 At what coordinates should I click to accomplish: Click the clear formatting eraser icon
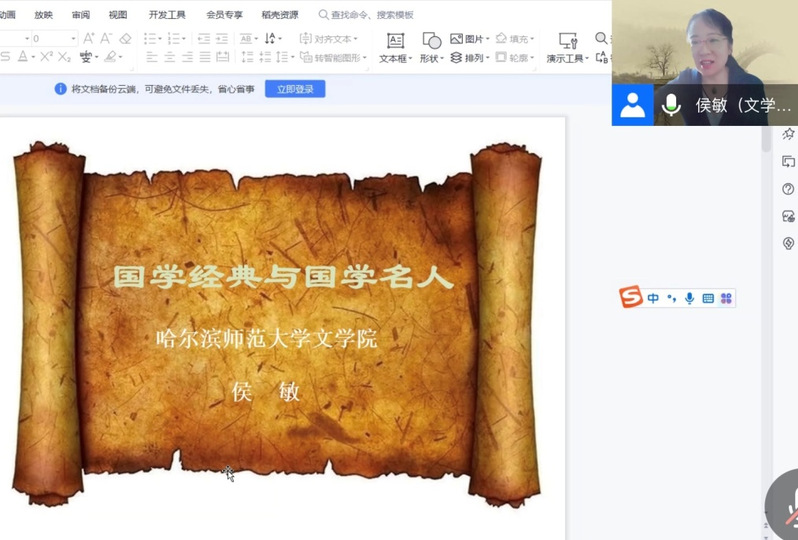click(x=126, y=39)
